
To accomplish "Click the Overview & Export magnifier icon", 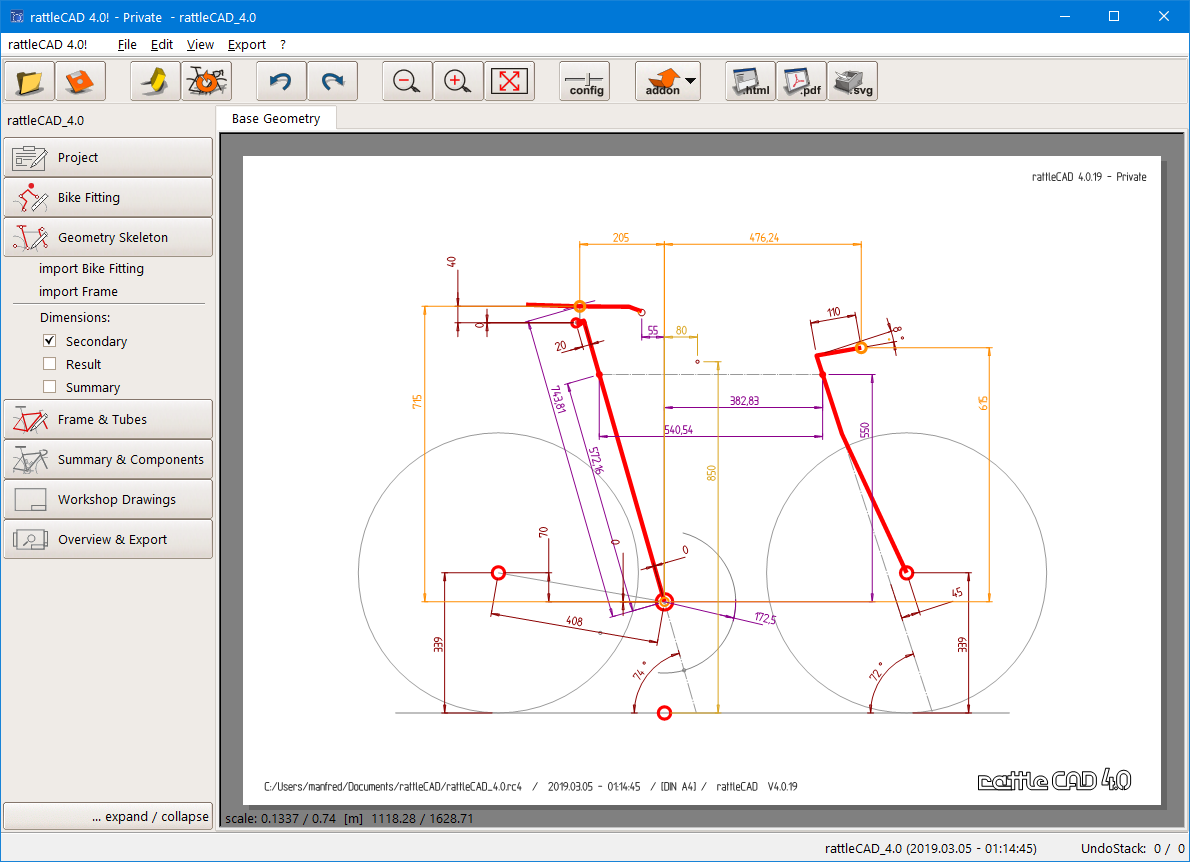I will (30, 540).
